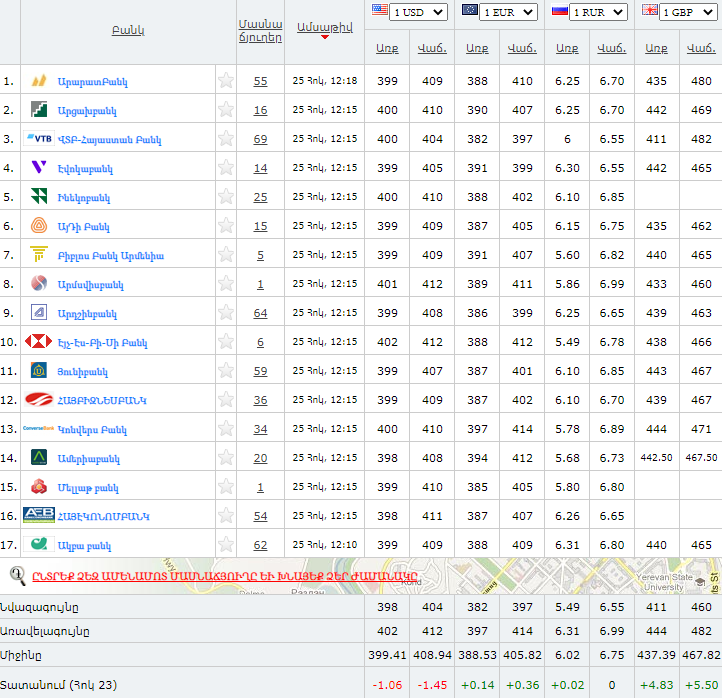Click the average USD buy value 399.41
This screenshot has height=698, width=722.
click(387, 655)
